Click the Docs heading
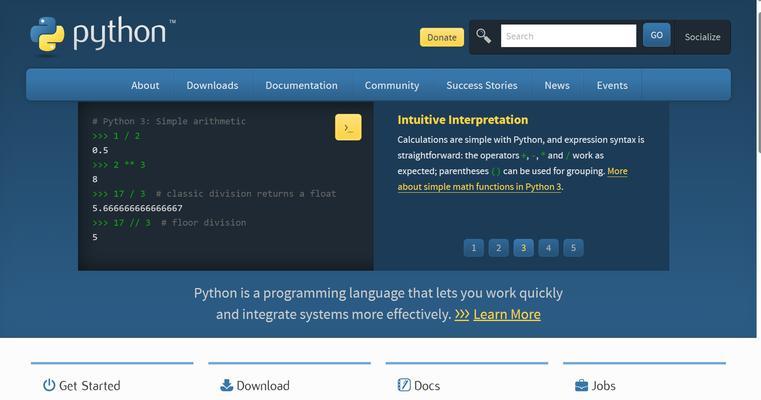761x400 pixels. click(x=427, y=385)
